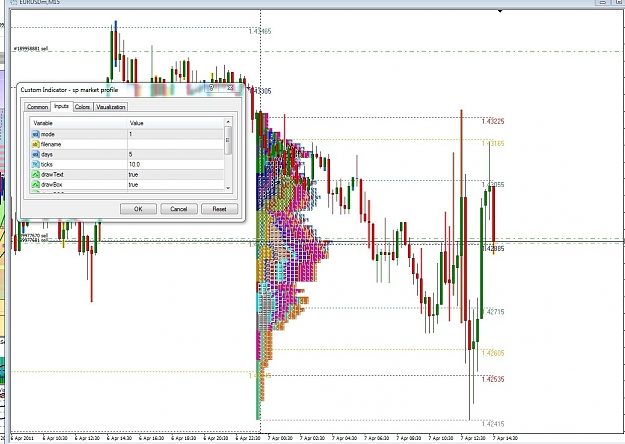Confirm settings with the OK button
Screen dimensions: 625x444
pos(138,209)
